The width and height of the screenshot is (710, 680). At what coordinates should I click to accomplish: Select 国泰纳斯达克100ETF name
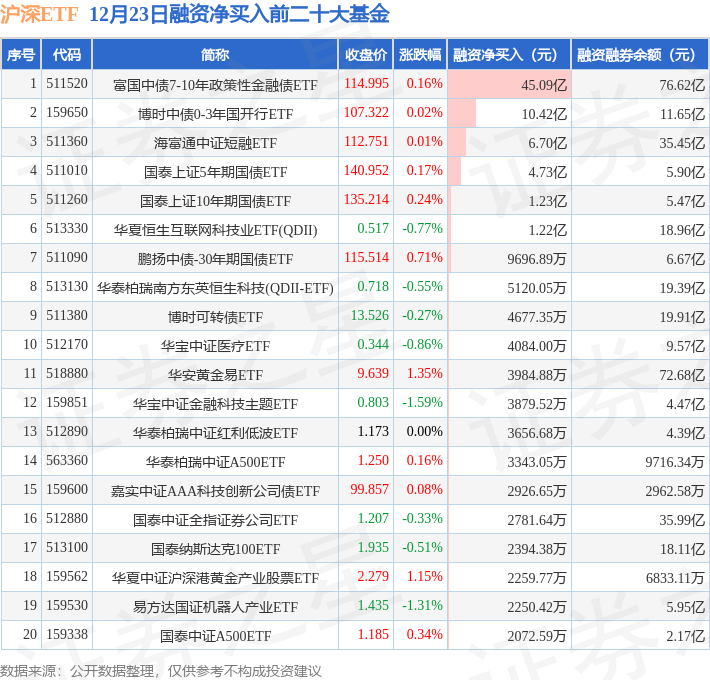215,549
